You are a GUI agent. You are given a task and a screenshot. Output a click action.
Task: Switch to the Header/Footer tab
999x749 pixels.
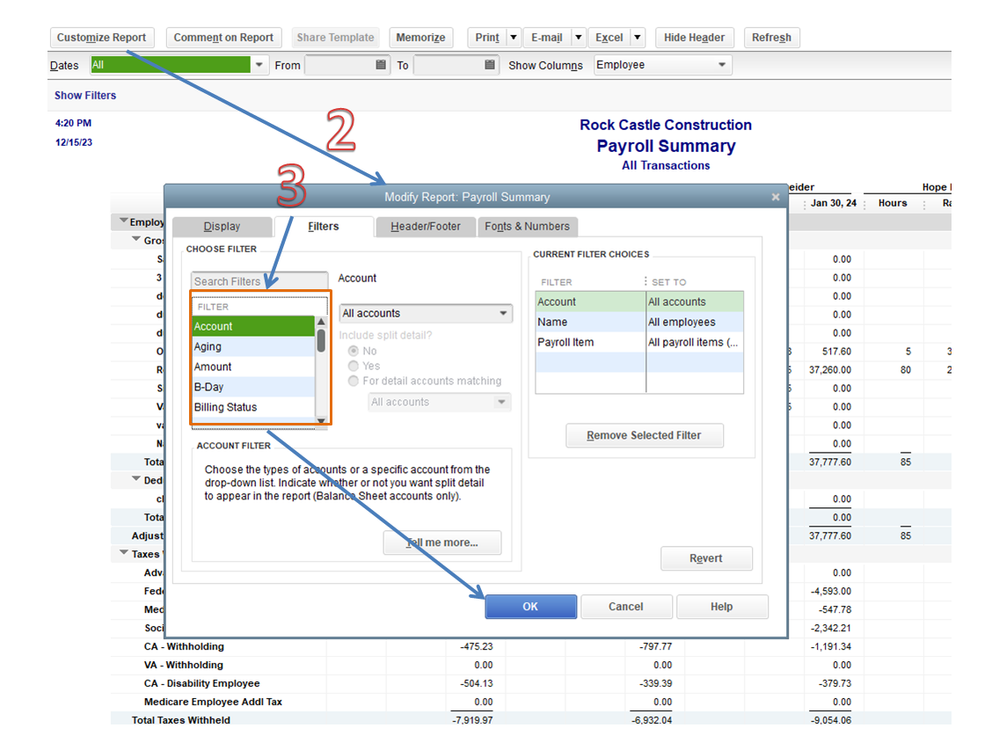pyautogui.click(x=425, y=226)
